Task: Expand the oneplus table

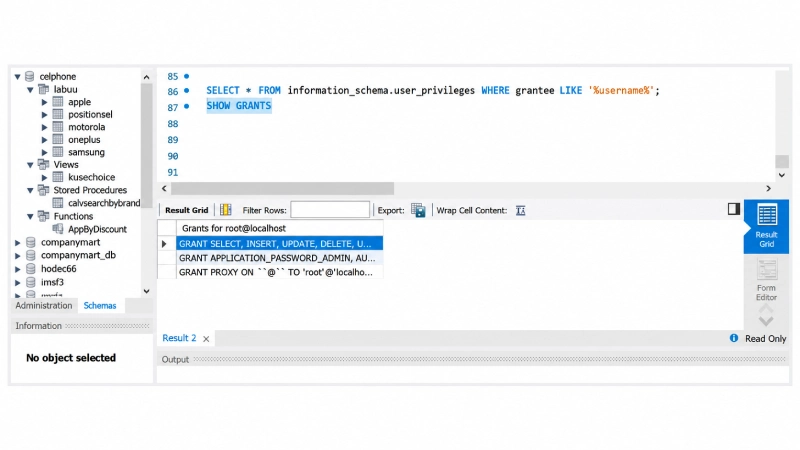Action: pyautogui.click(x=44, y=140)
